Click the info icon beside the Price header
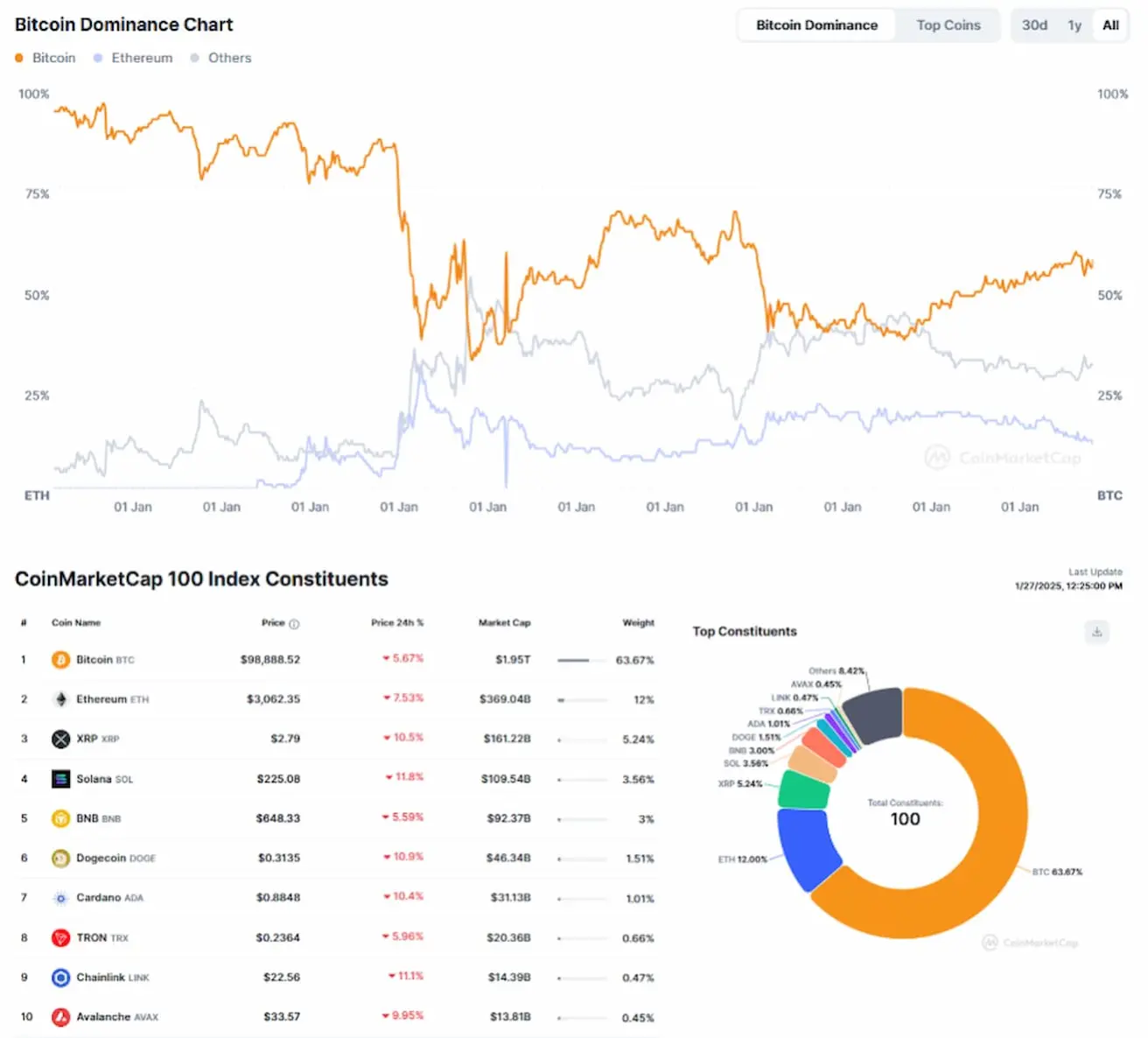 pyautogui.click(x=294, y=624)
